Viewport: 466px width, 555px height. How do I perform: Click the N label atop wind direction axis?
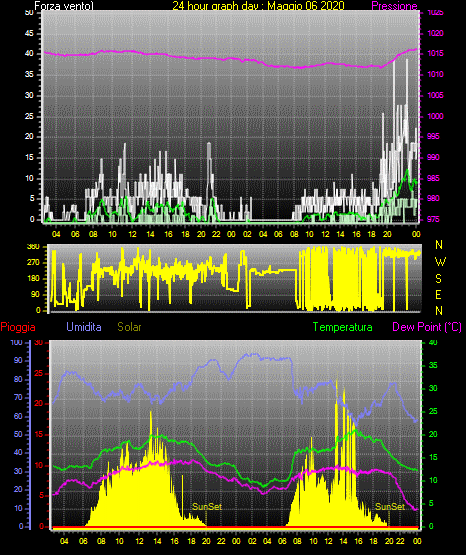(439, 245)
